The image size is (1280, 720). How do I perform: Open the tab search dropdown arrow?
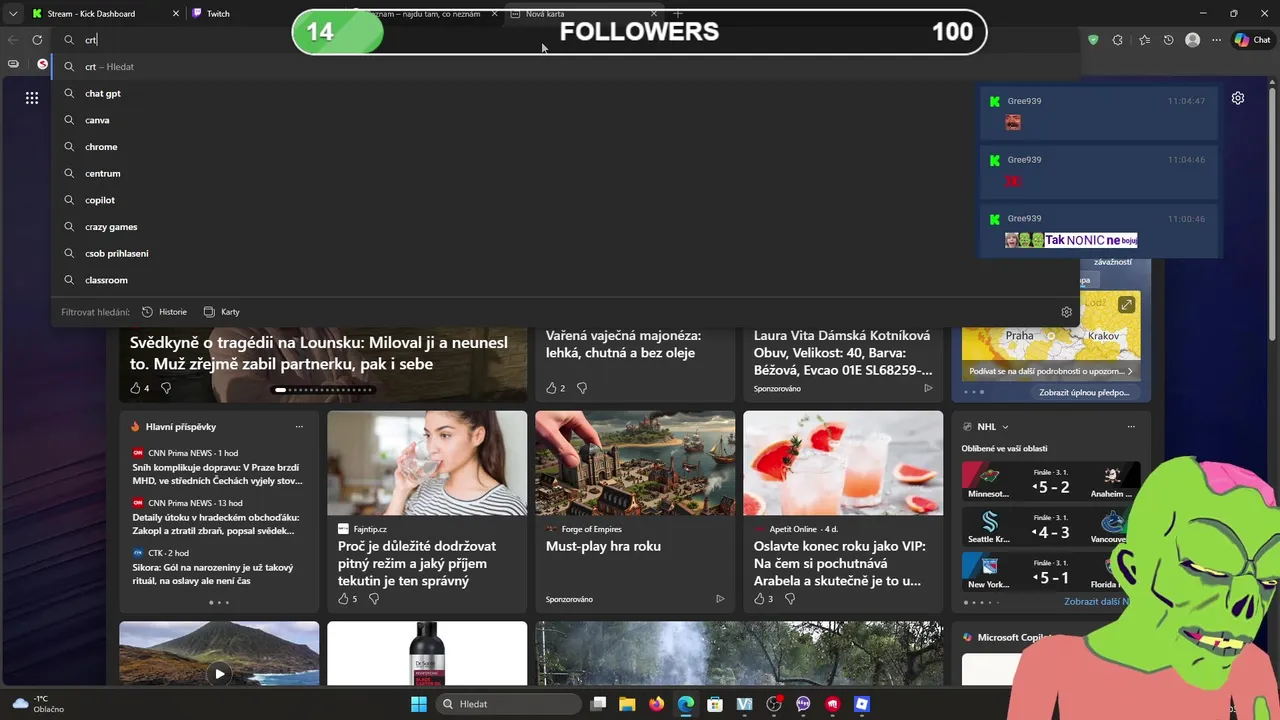(x=13, y=14)
